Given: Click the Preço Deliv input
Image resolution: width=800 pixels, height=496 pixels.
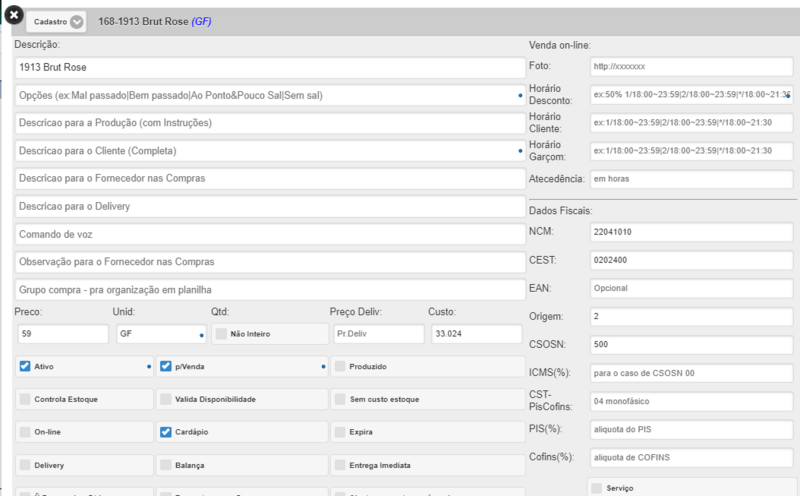Looking at the screenshot, I should 379,334.
